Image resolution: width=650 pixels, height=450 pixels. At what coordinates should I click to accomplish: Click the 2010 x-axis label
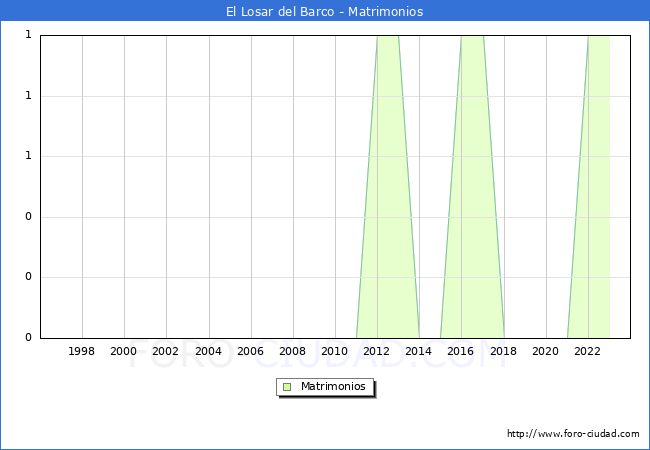(335, 351)
